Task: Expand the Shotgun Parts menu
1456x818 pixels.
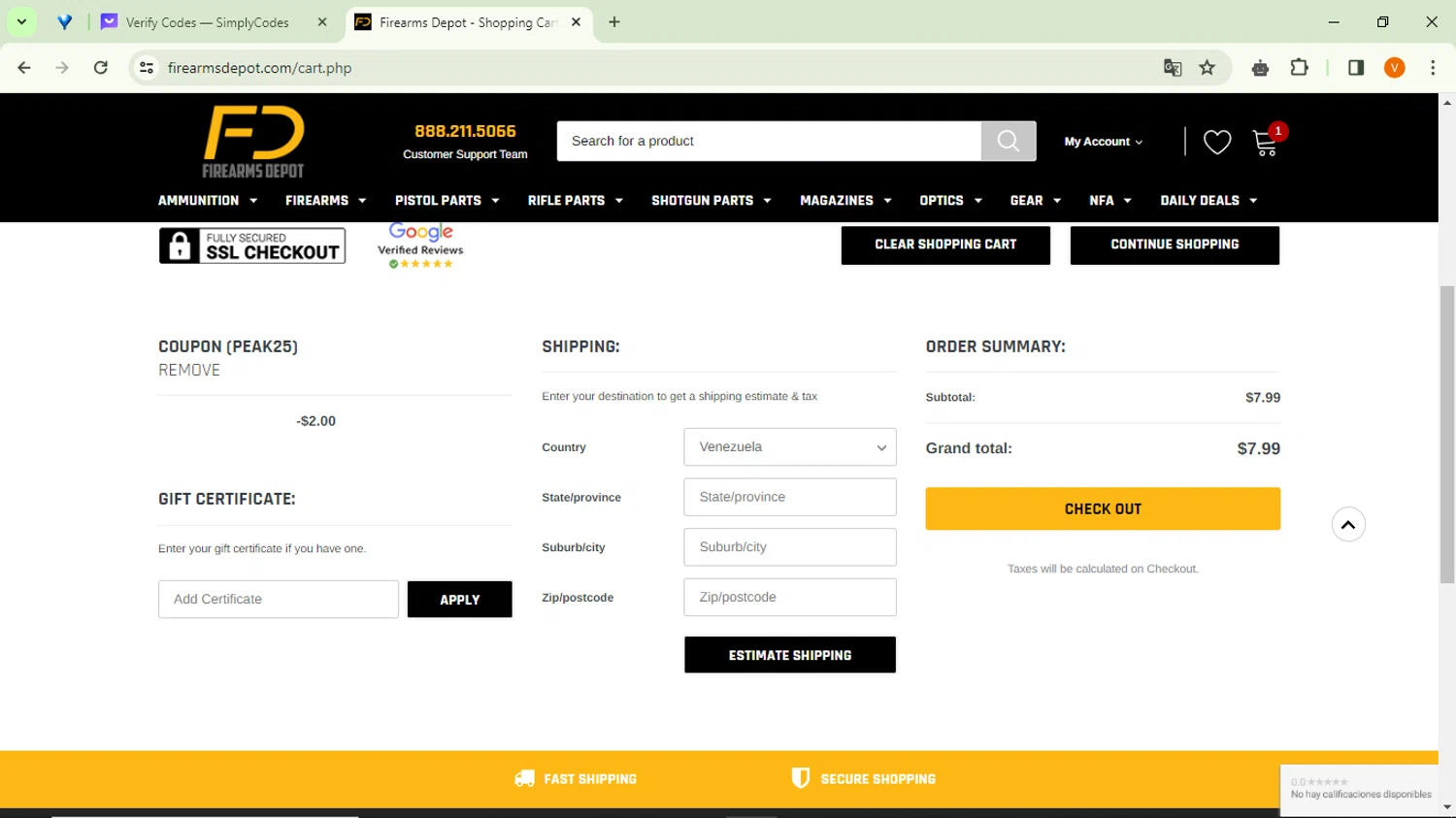Action: coord(711,201)
